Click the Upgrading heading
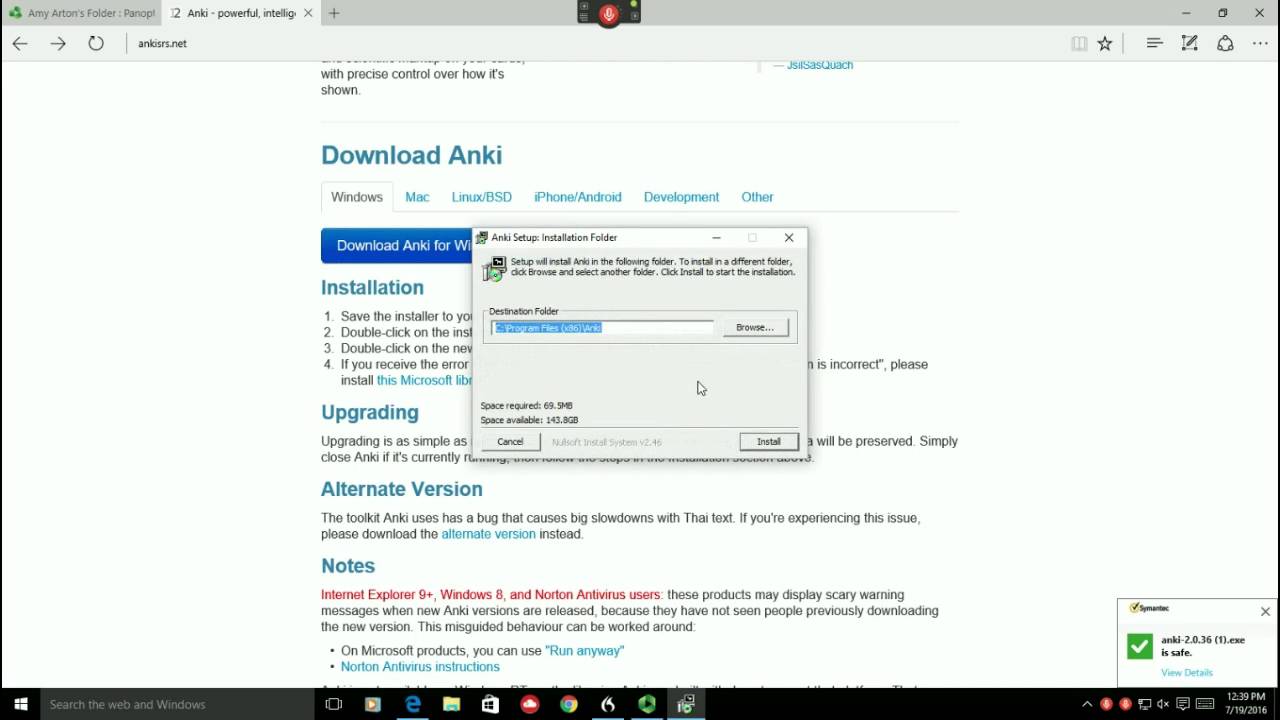 pyautogui.click(x=369, y=412)
